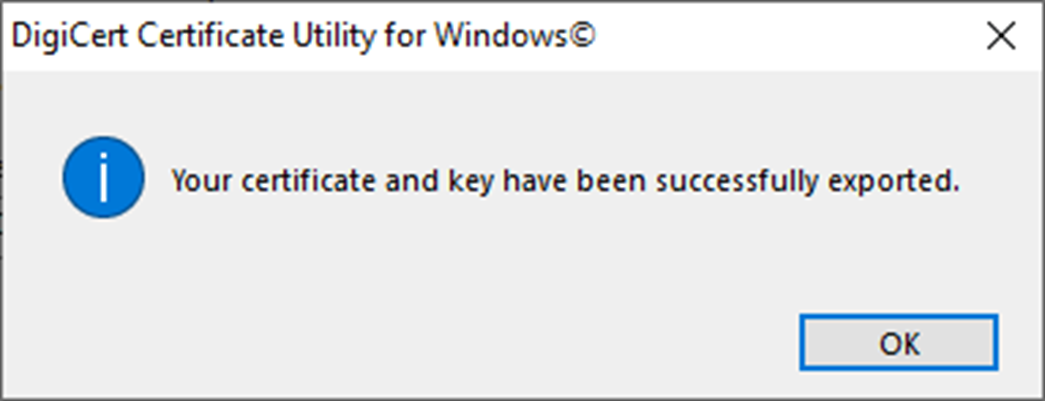Click the blue information icon
Screen dimensions: 1045x401
tap(103, 179)
